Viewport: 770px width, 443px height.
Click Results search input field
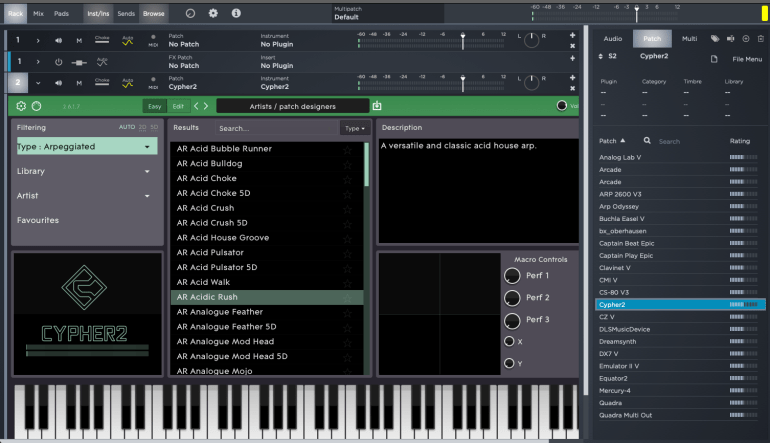276,128
